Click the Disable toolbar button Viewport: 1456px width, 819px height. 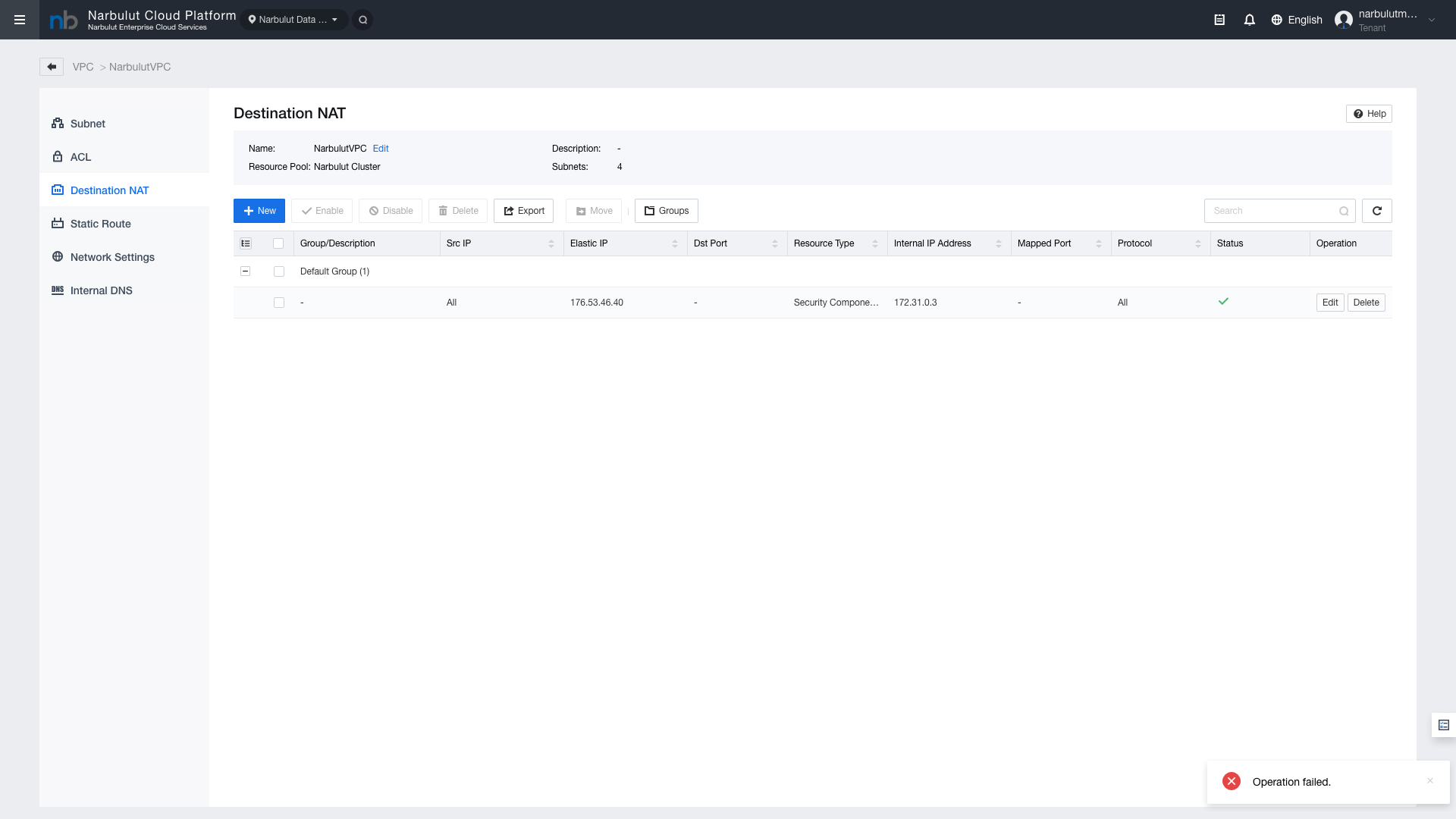click(391, 211)
